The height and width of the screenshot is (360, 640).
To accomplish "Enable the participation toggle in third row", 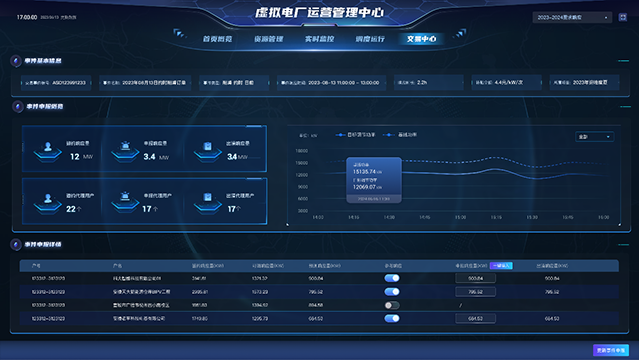I will [392, 305].
